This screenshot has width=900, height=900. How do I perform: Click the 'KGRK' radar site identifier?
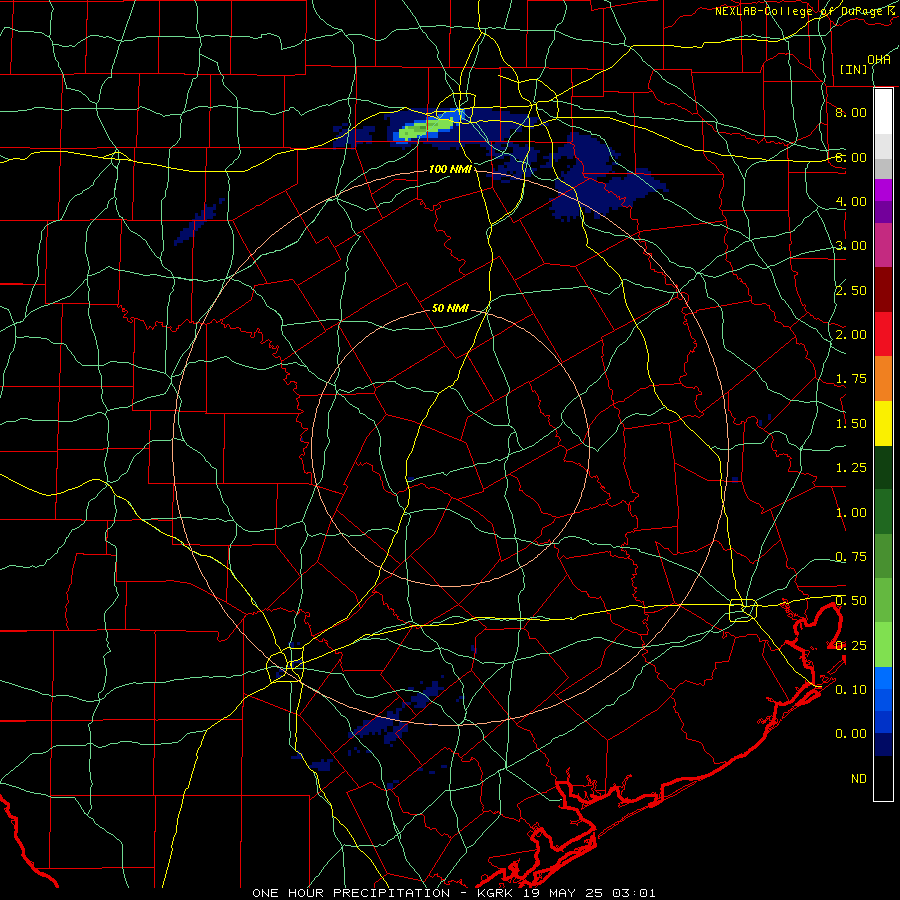point(496,893)
